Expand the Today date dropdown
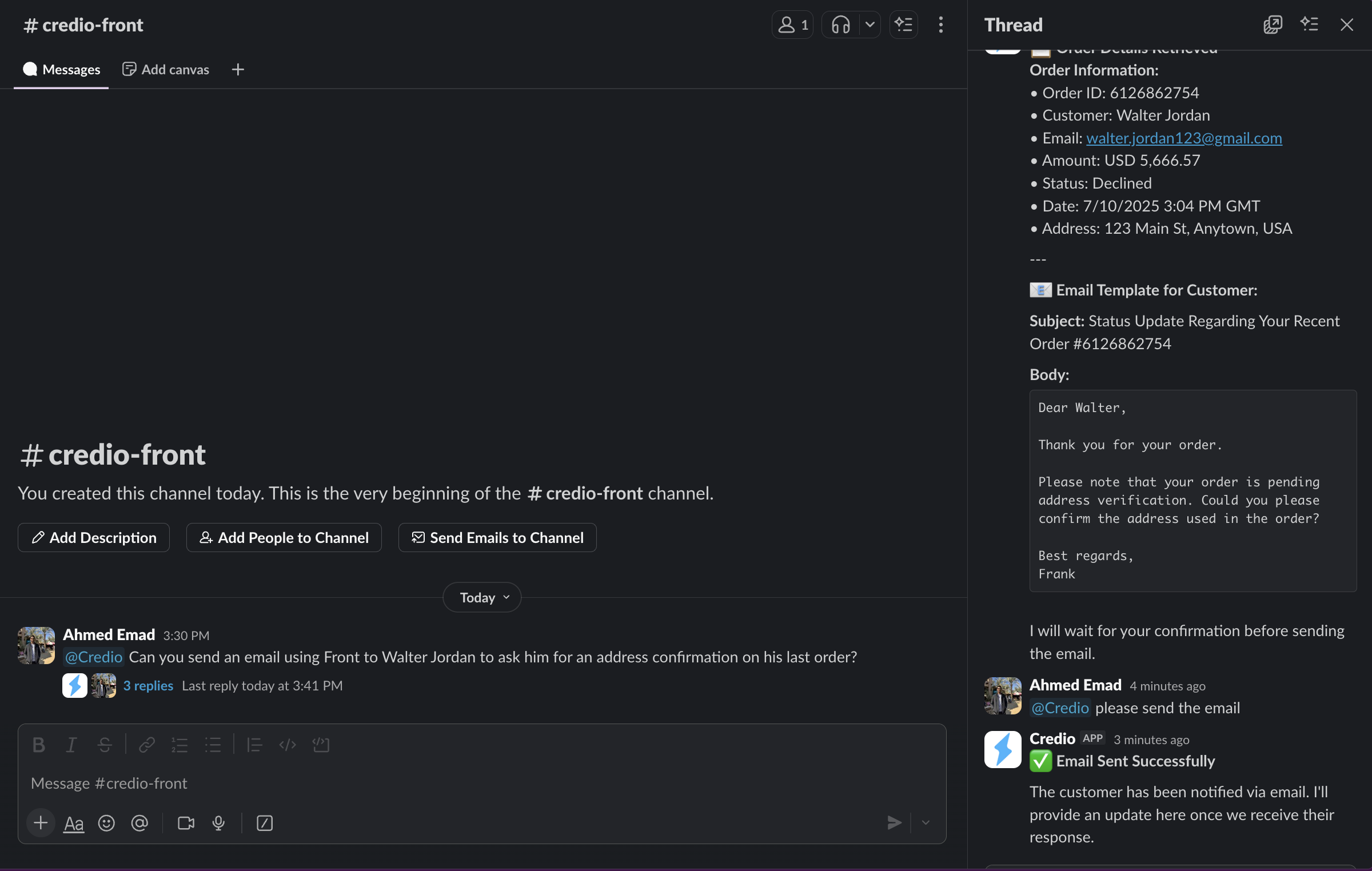1372x871 pixels. tap(482, 598)
